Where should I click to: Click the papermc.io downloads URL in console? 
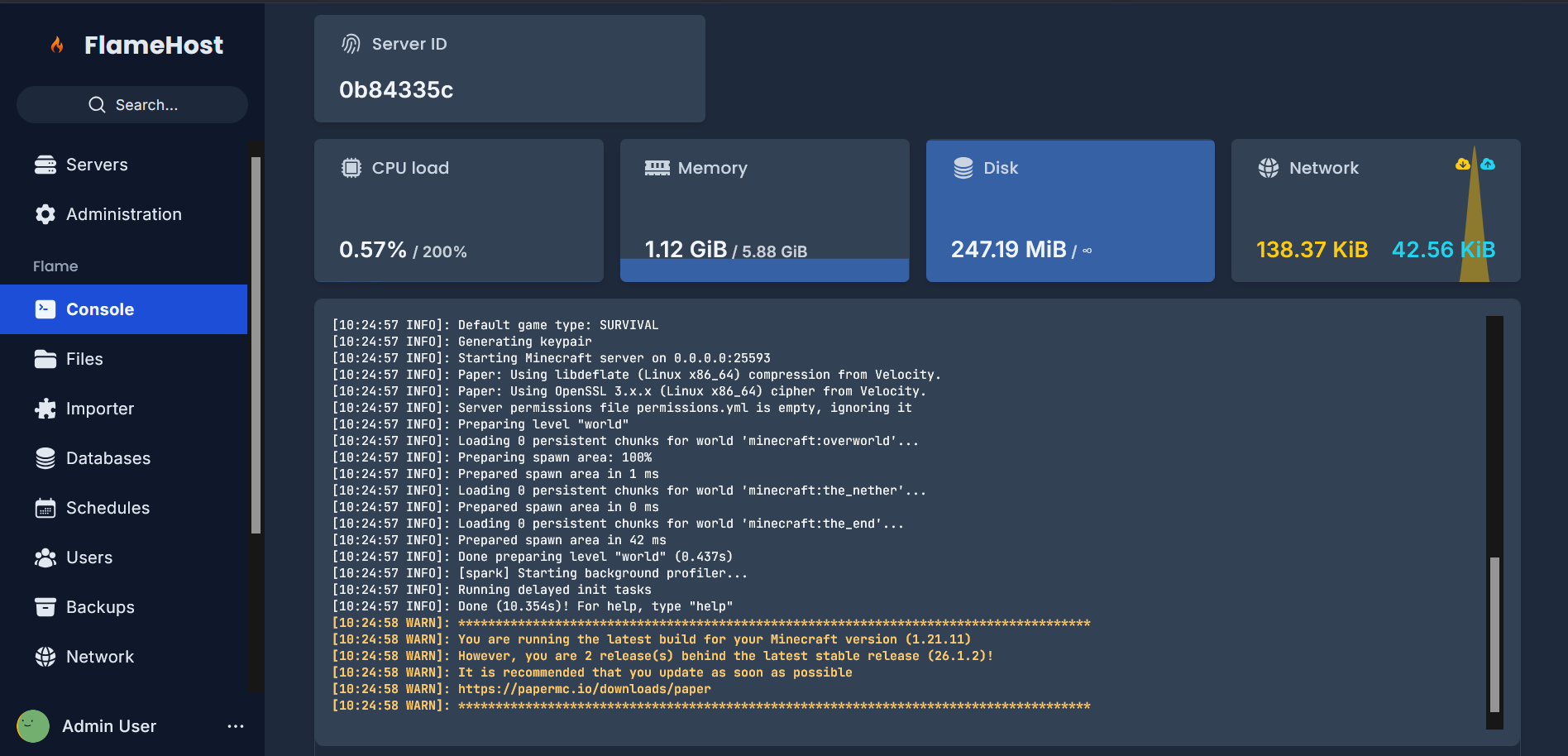pos(585,689)
